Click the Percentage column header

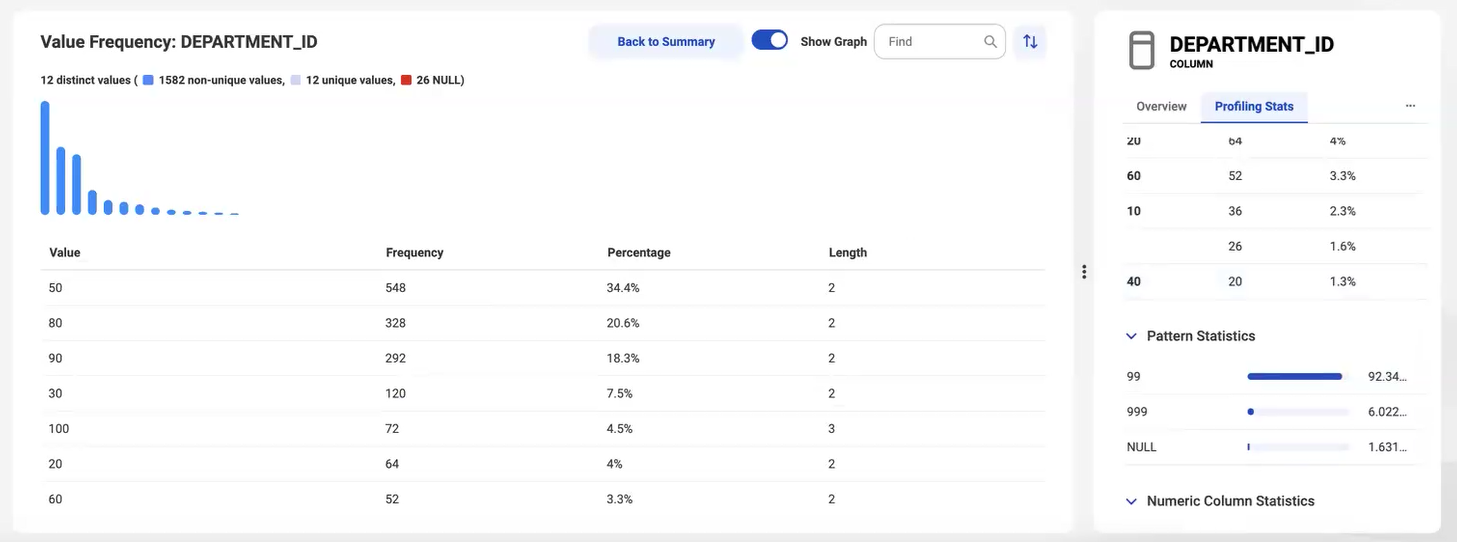(639, 253)
